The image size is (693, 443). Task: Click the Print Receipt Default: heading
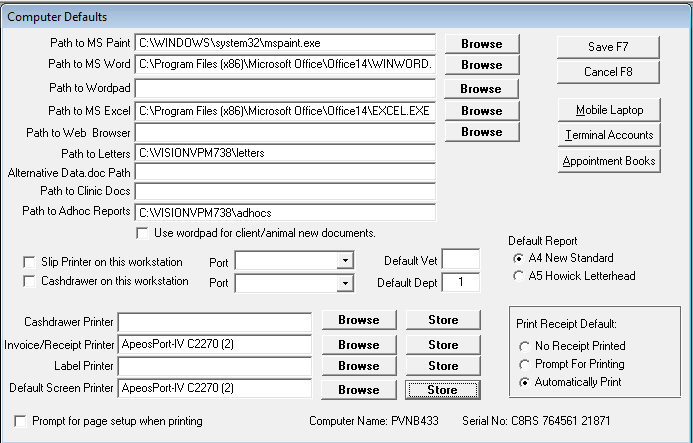566,324
